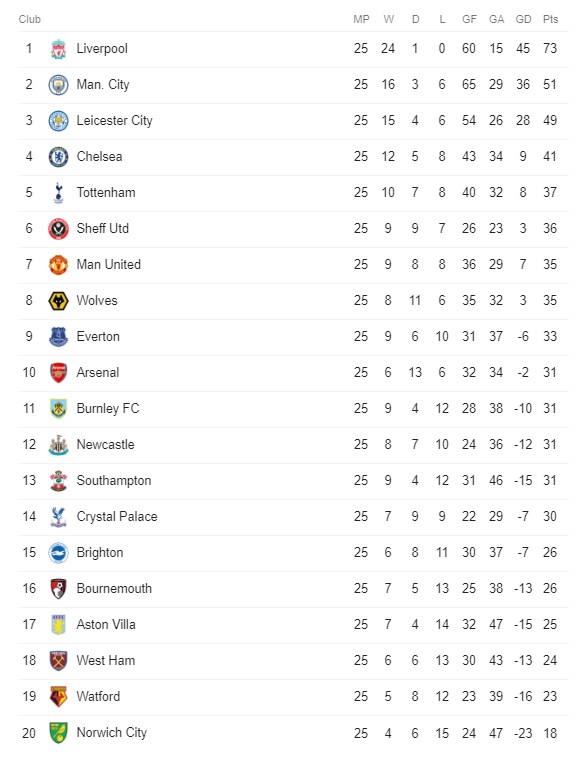
Task: Click the Liverpool club crest icon
Action: (x=58, y=49)
